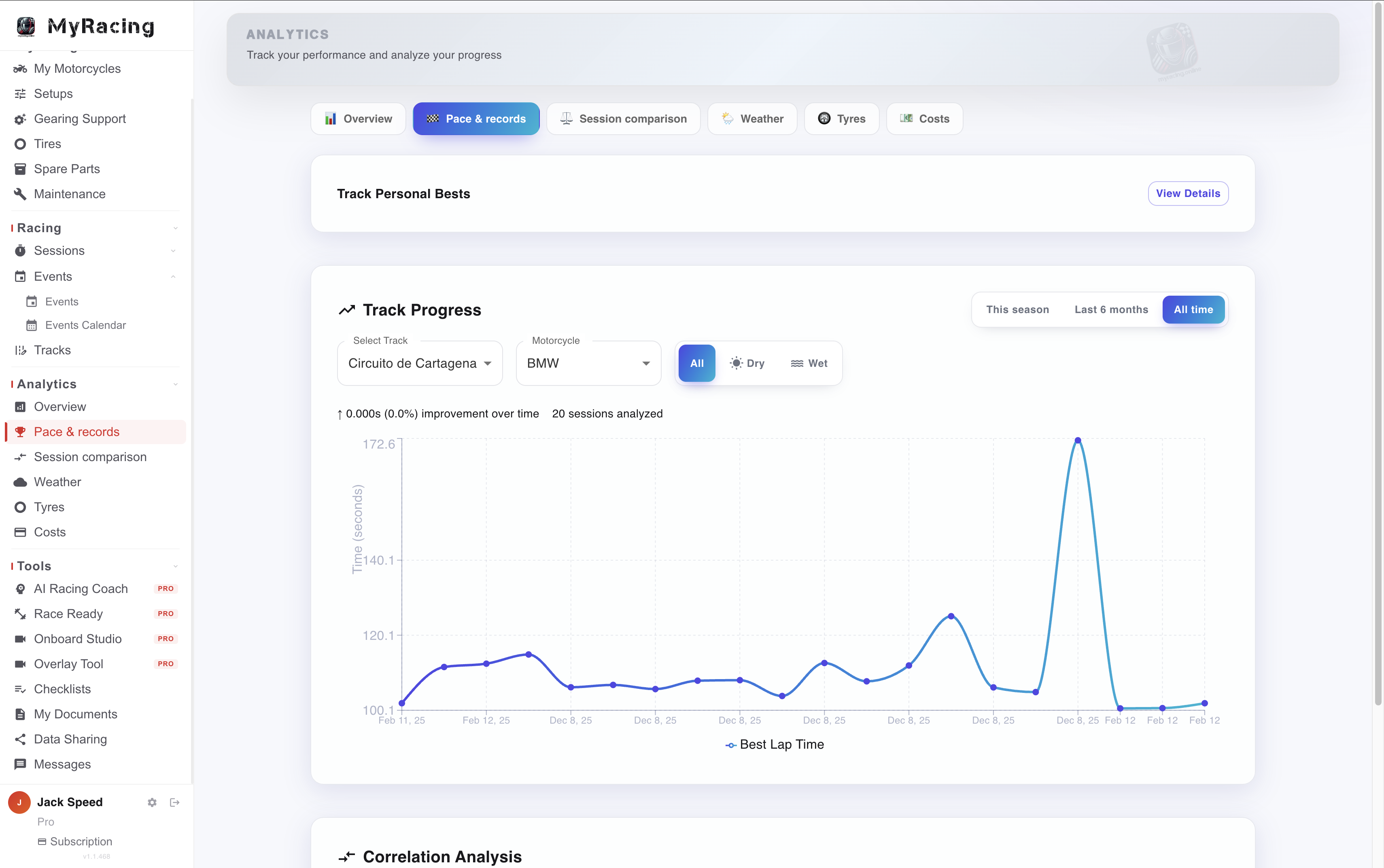The width and height of the screenshot is (1384, 868).
Task: Collapse the Analytics section chevron
Action: [x=175, y=385]
